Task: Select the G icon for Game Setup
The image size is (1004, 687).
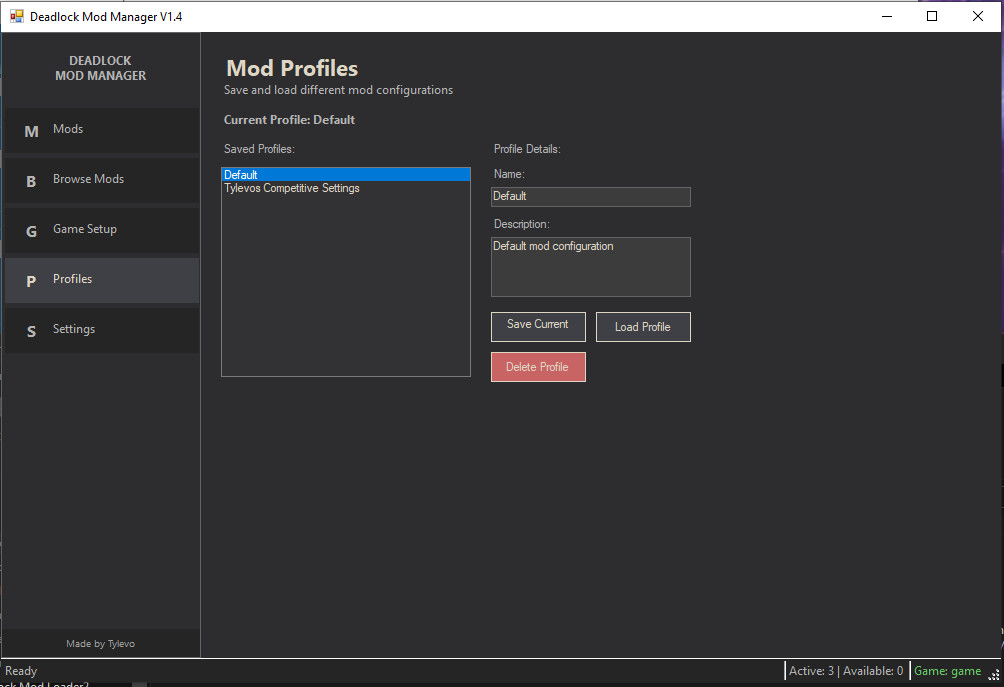Action: [x=31, y=229]
